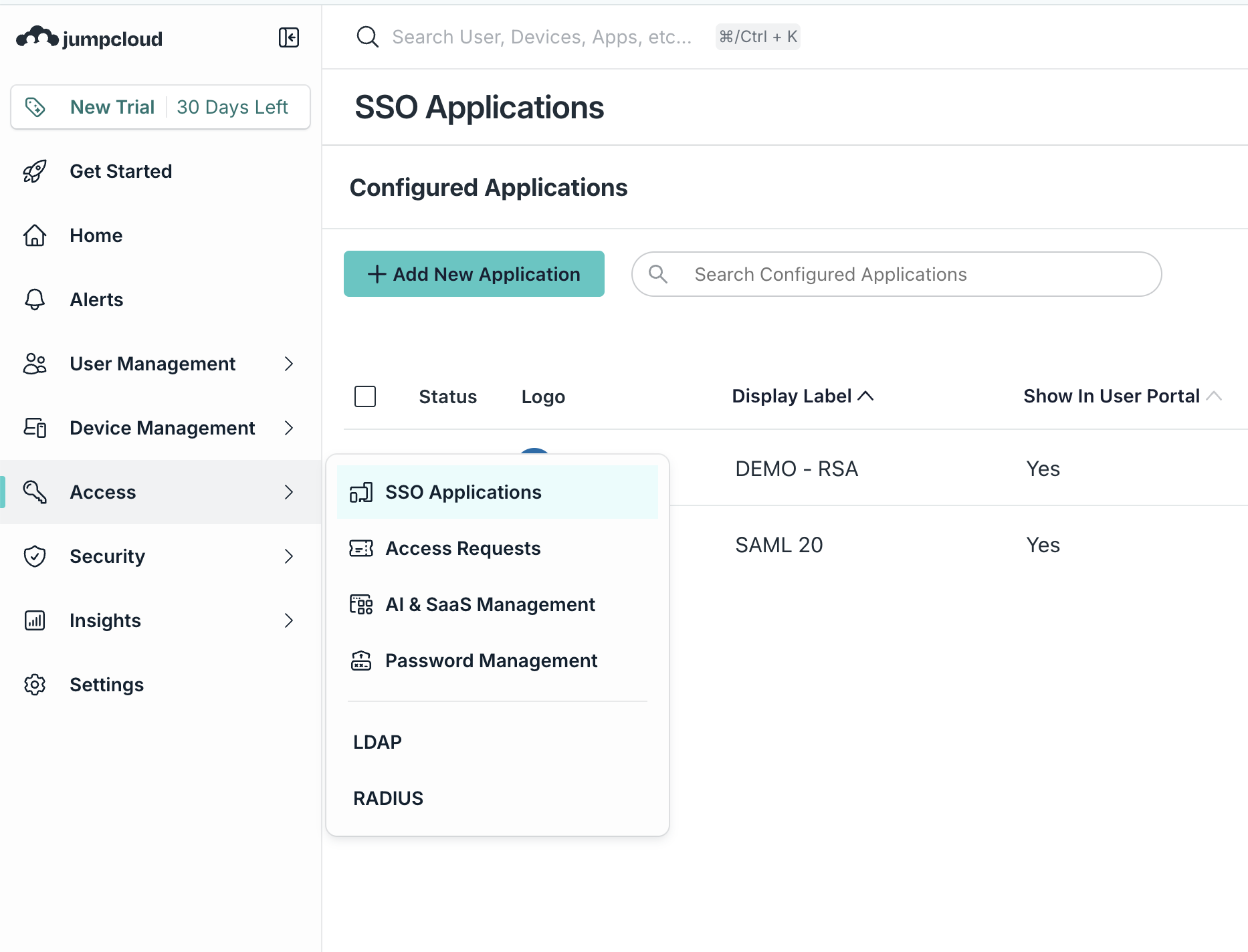Expand the User Management section
The height and width of the screenshot is (952, 1248).
tap(289, 364)
